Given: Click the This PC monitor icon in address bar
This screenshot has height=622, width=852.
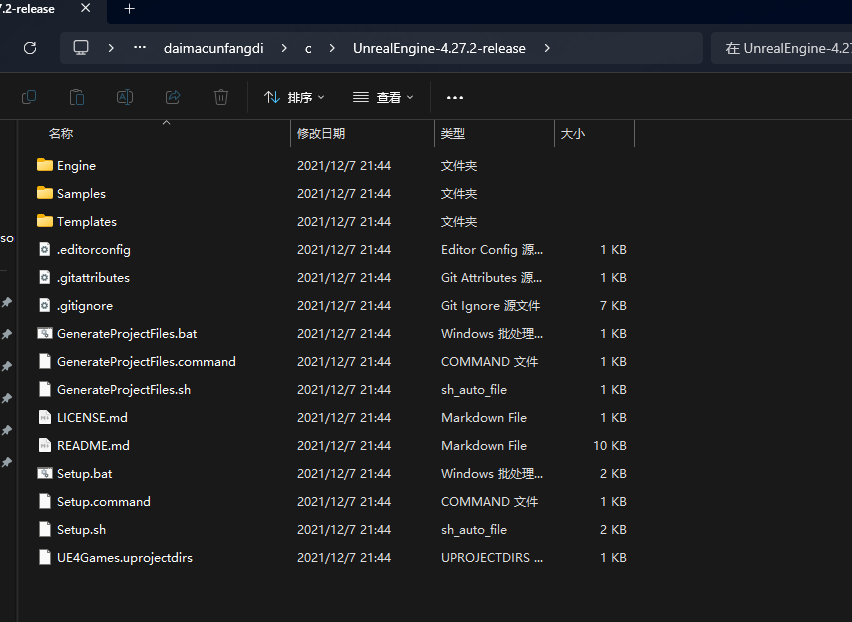Looking at the screenshot, I should 81,48.
